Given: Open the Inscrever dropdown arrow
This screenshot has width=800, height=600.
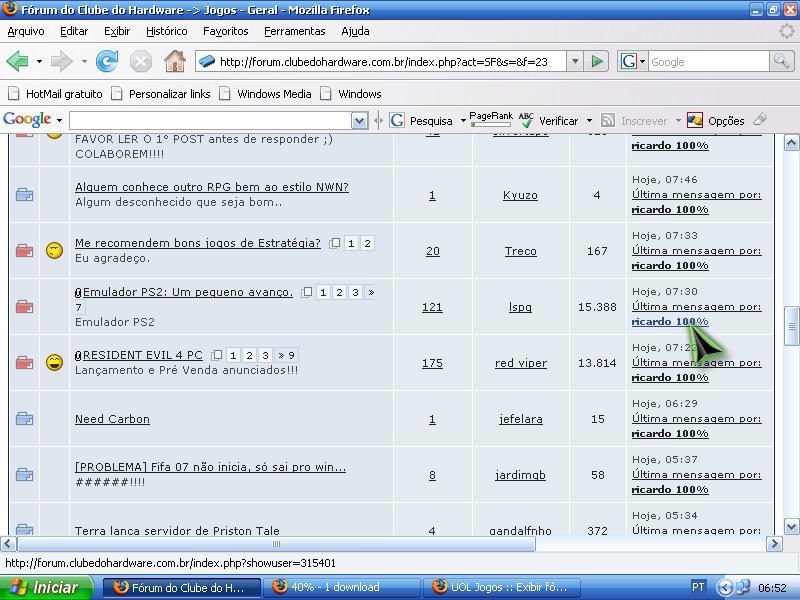Looking at the screenshot, I should tap(678, 121).
